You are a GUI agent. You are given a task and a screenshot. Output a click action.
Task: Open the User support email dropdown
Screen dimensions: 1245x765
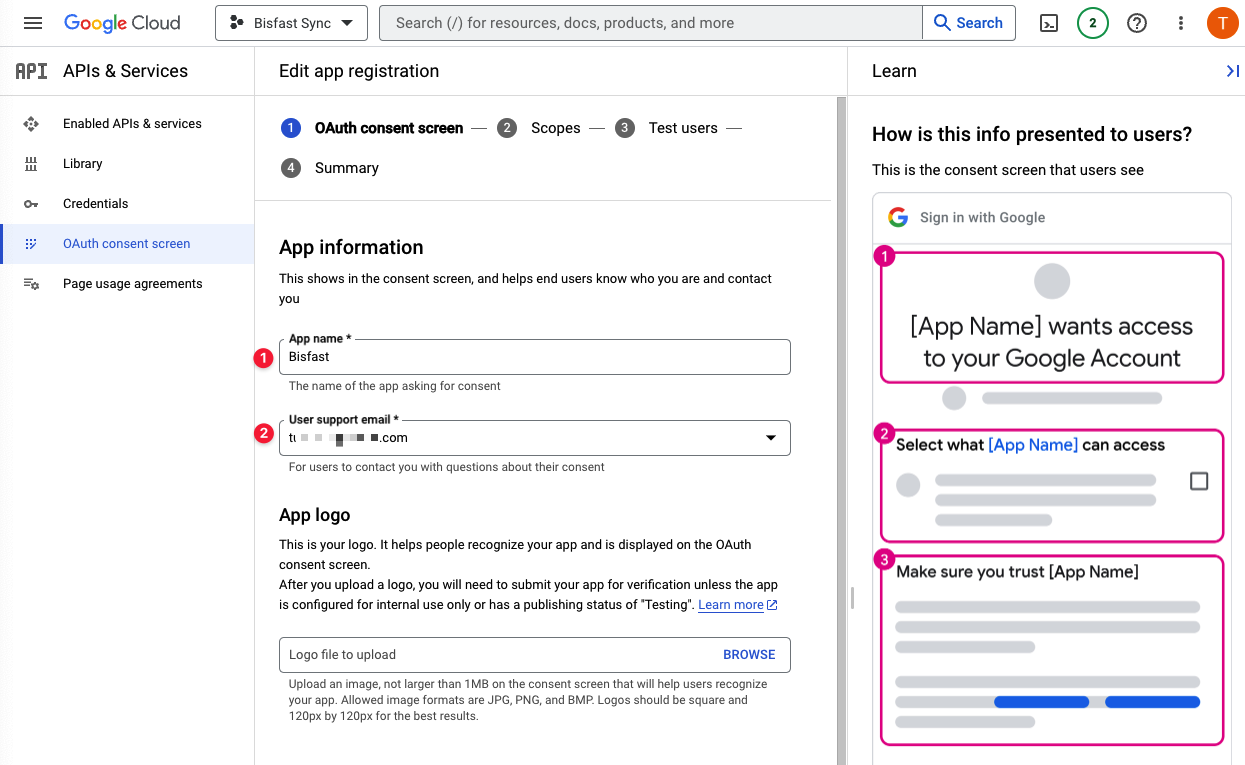click(535, 438)
